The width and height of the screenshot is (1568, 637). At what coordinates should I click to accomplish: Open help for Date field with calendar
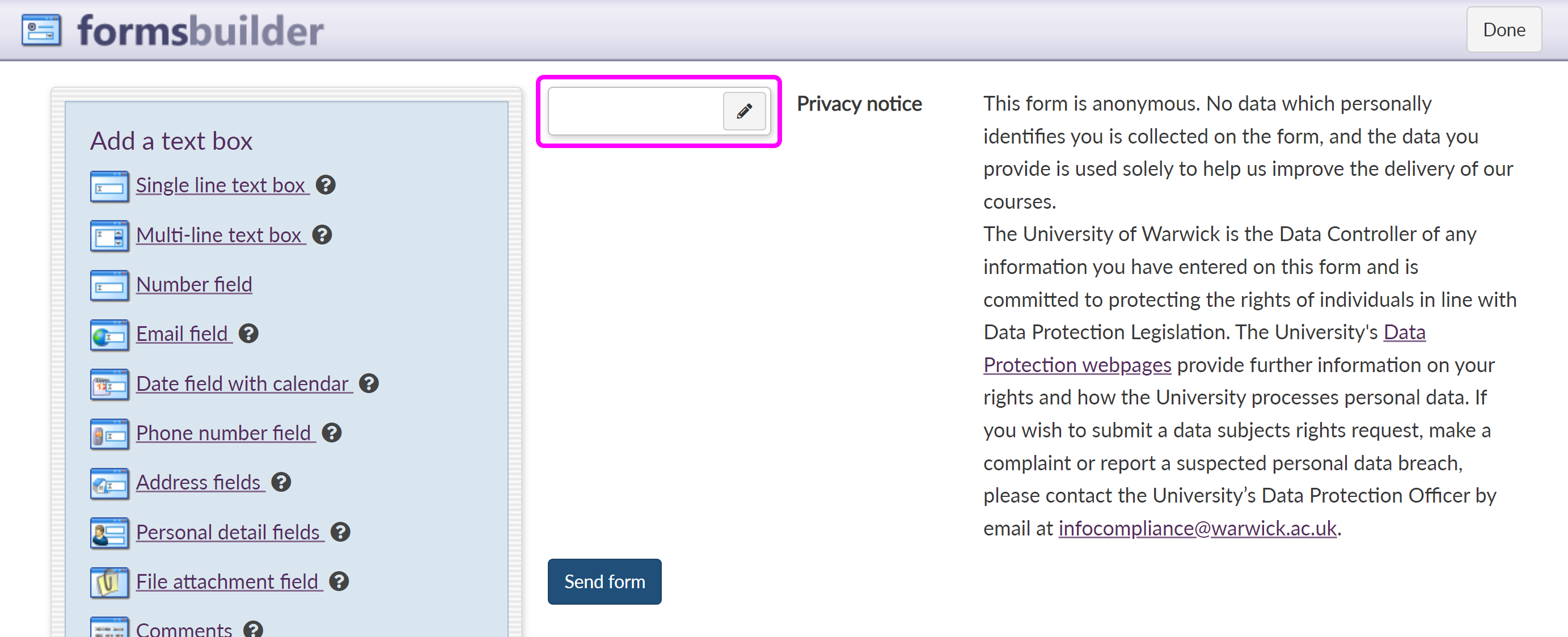tap(369, 383)
